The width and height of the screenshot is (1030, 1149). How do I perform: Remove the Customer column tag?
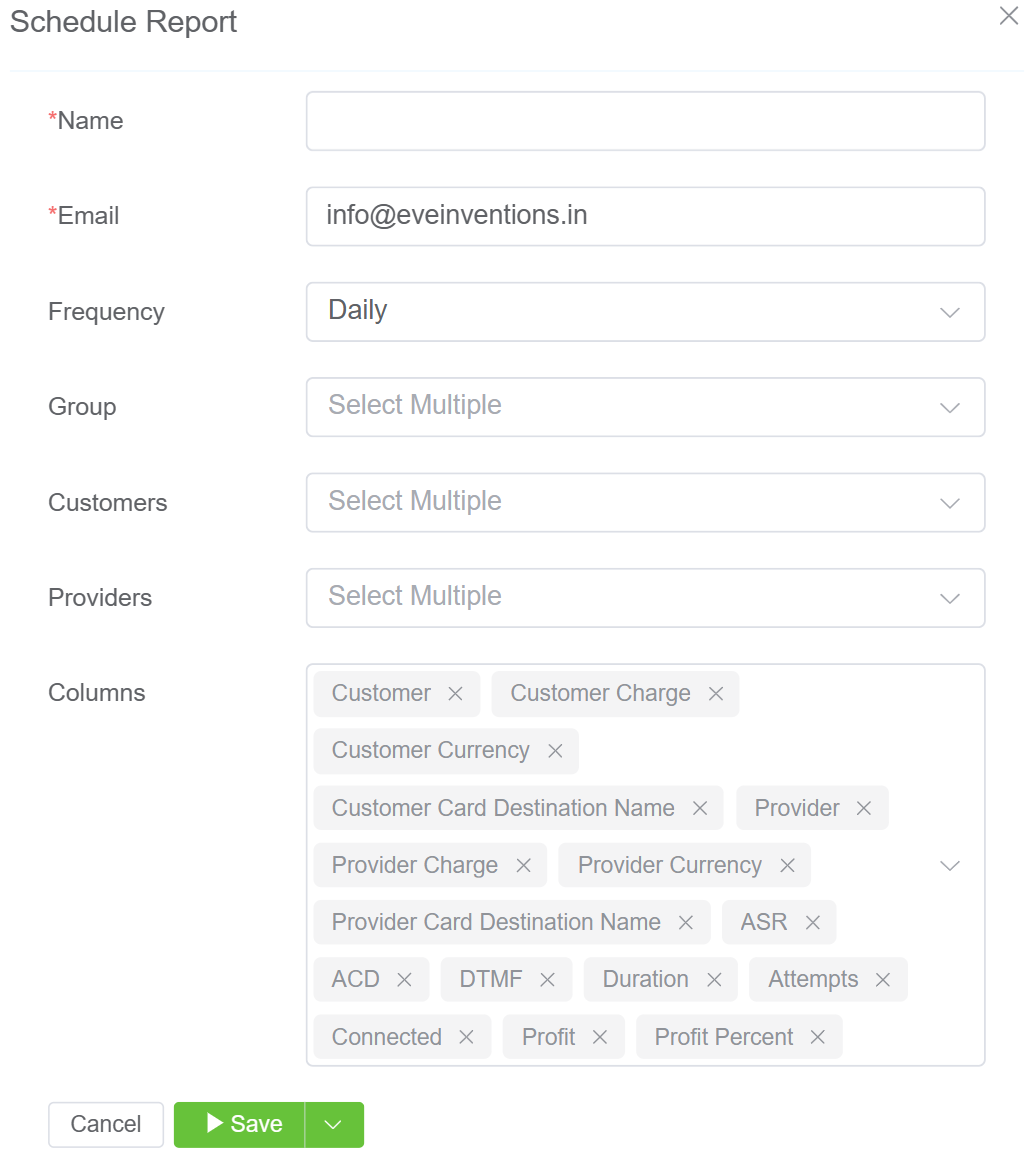(455, 694)
